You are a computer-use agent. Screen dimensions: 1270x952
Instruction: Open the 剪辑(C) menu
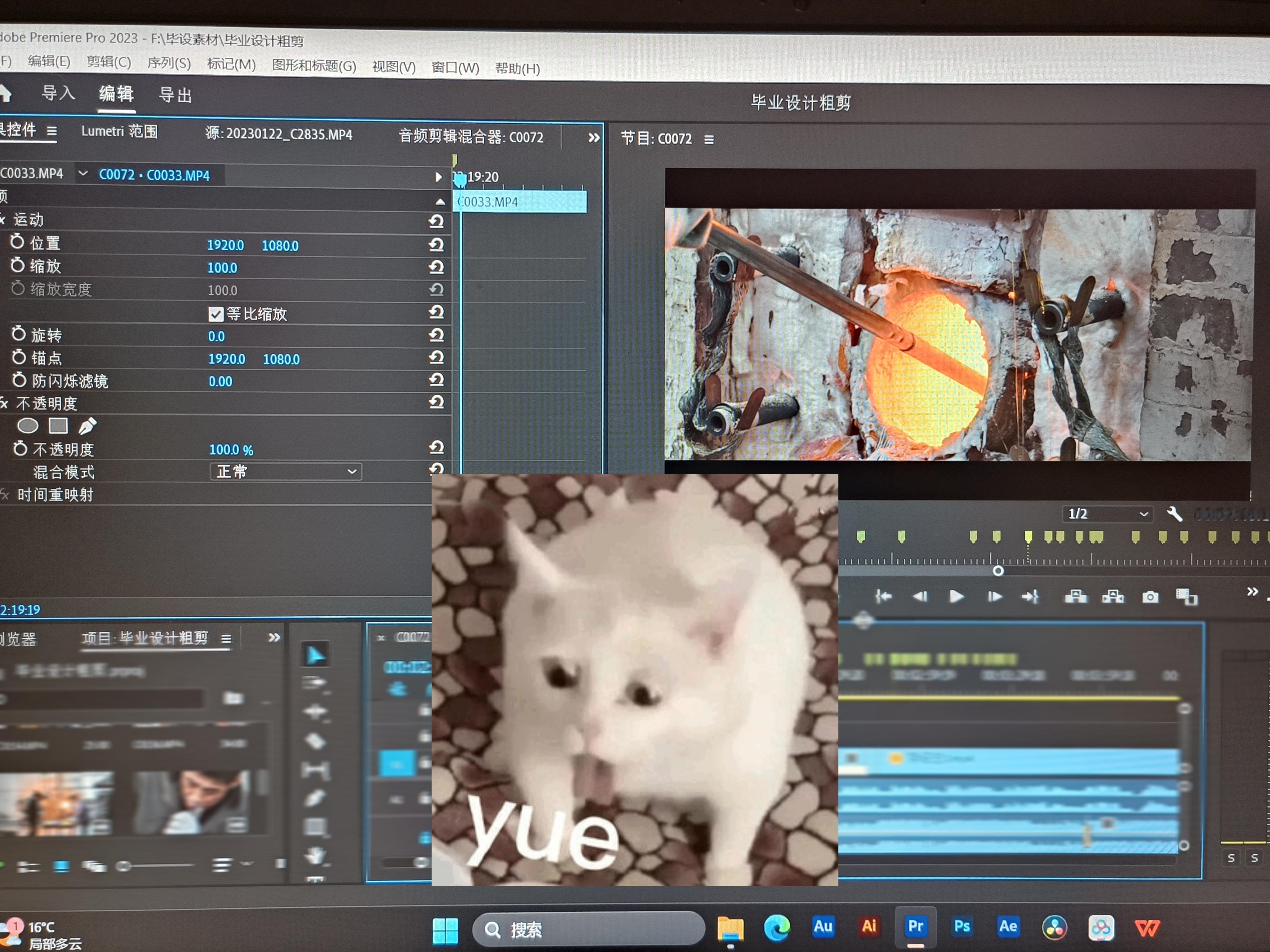point(109,62)
